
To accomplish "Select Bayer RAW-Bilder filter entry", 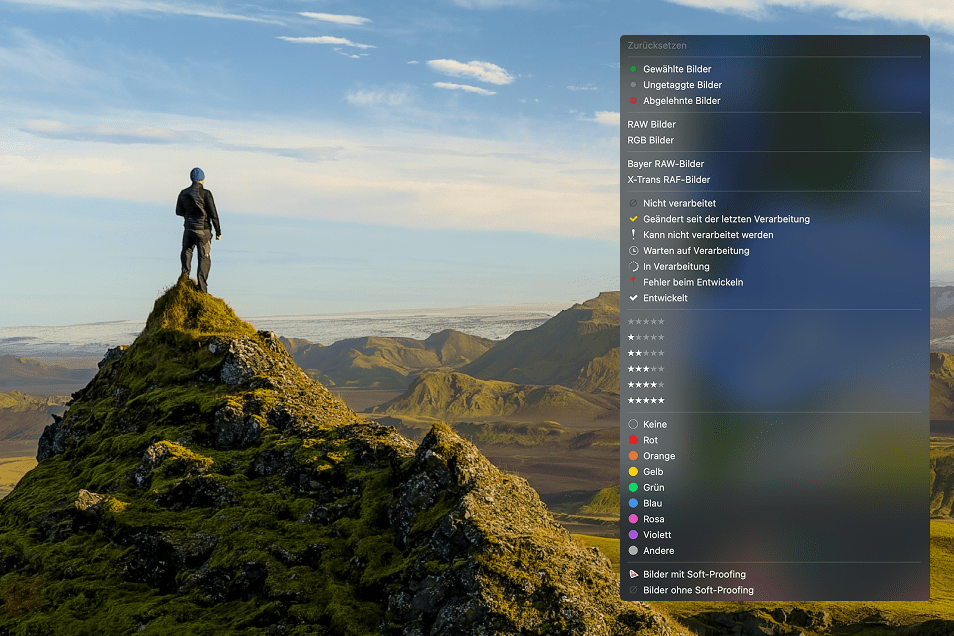I will click(x=665, y=164).
